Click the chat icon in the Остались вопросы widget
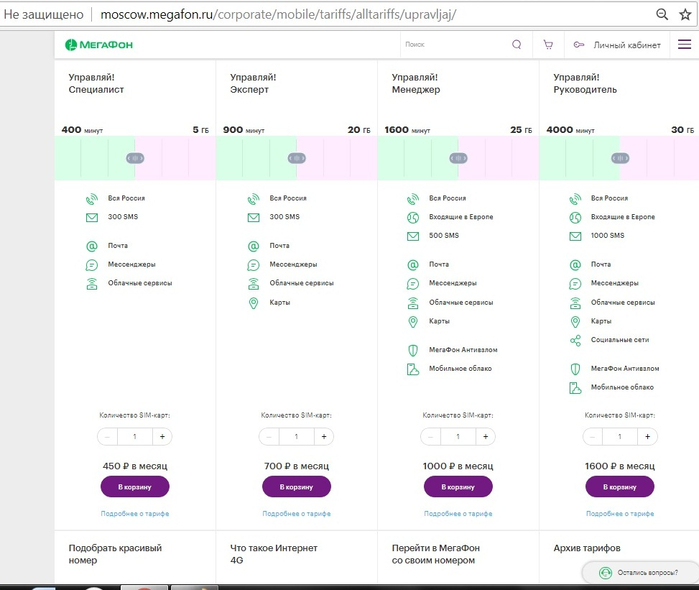This screenshot has width=699, height=590. [x=605, y=573]
